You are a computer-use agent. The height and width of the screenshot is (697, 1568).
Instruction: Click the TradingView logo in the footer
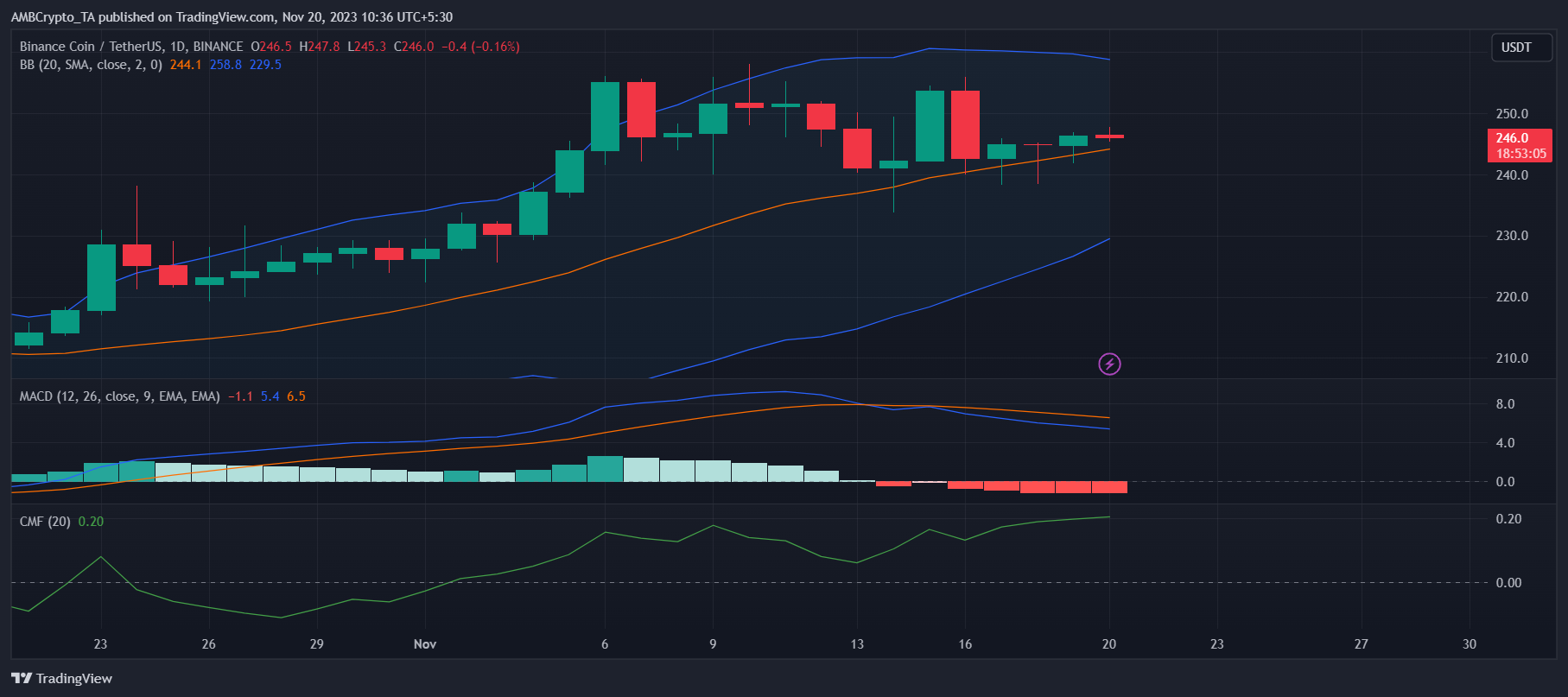[x=62, y=679]
